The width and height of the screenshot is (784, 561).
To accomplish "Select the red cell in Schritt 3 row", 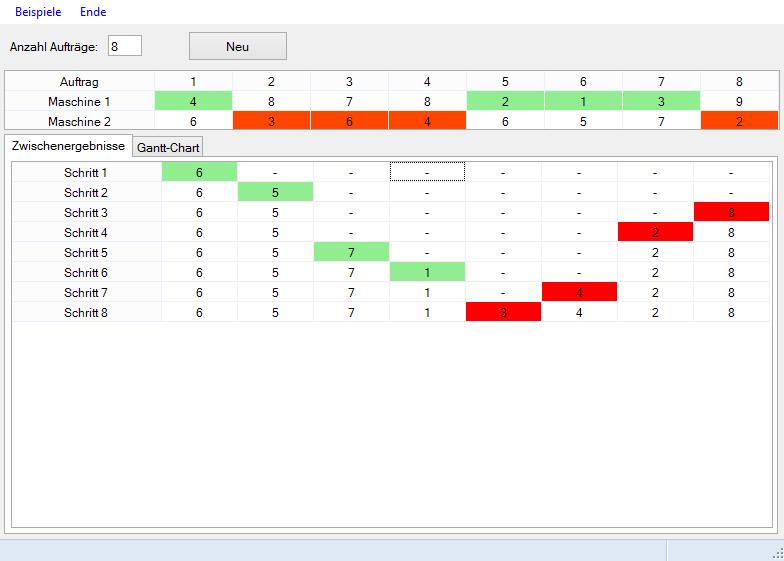I will coord(731,212).
